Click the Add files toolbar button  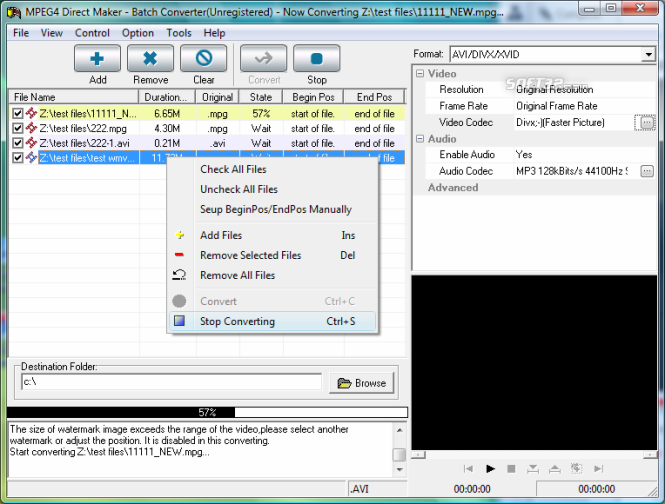[x=97, y=59]
